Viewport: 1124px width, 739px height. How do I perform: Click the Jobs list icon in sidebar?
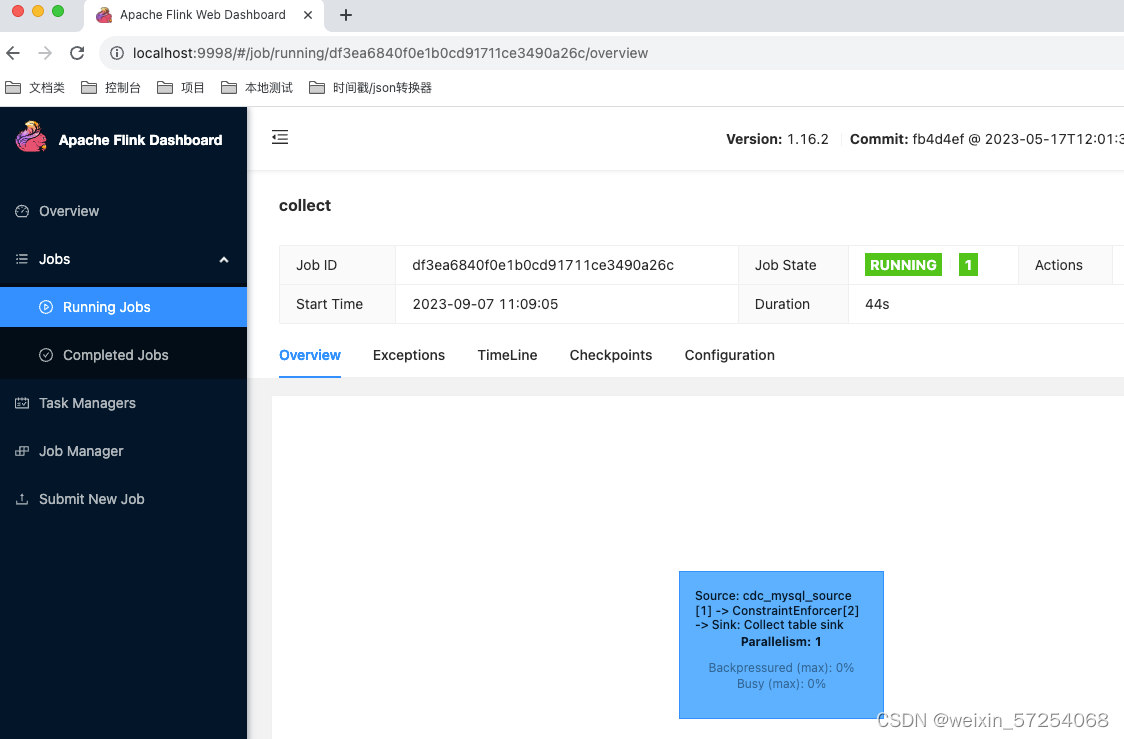tap(22, 259)
